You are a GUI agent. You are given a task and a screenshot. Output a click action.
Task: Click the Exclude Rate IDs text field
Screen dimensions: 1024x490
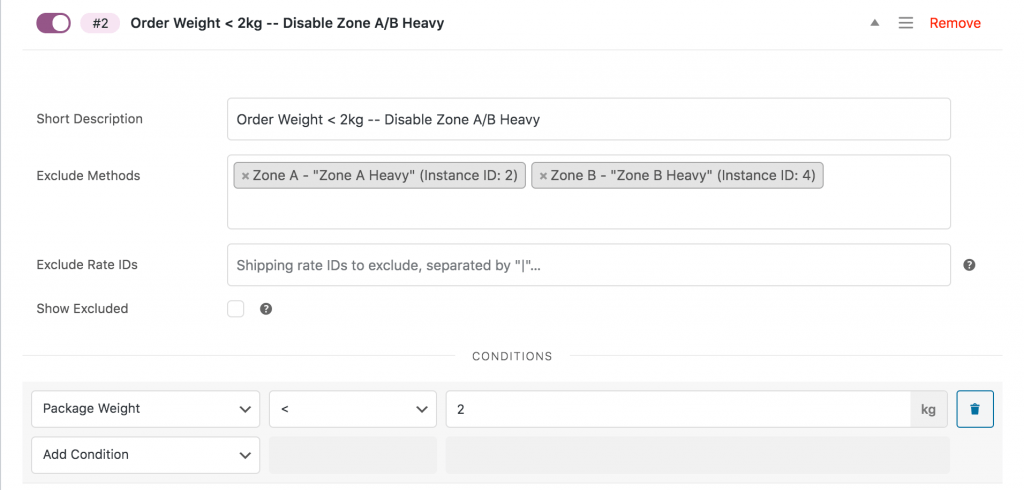[x=588, y=265]
